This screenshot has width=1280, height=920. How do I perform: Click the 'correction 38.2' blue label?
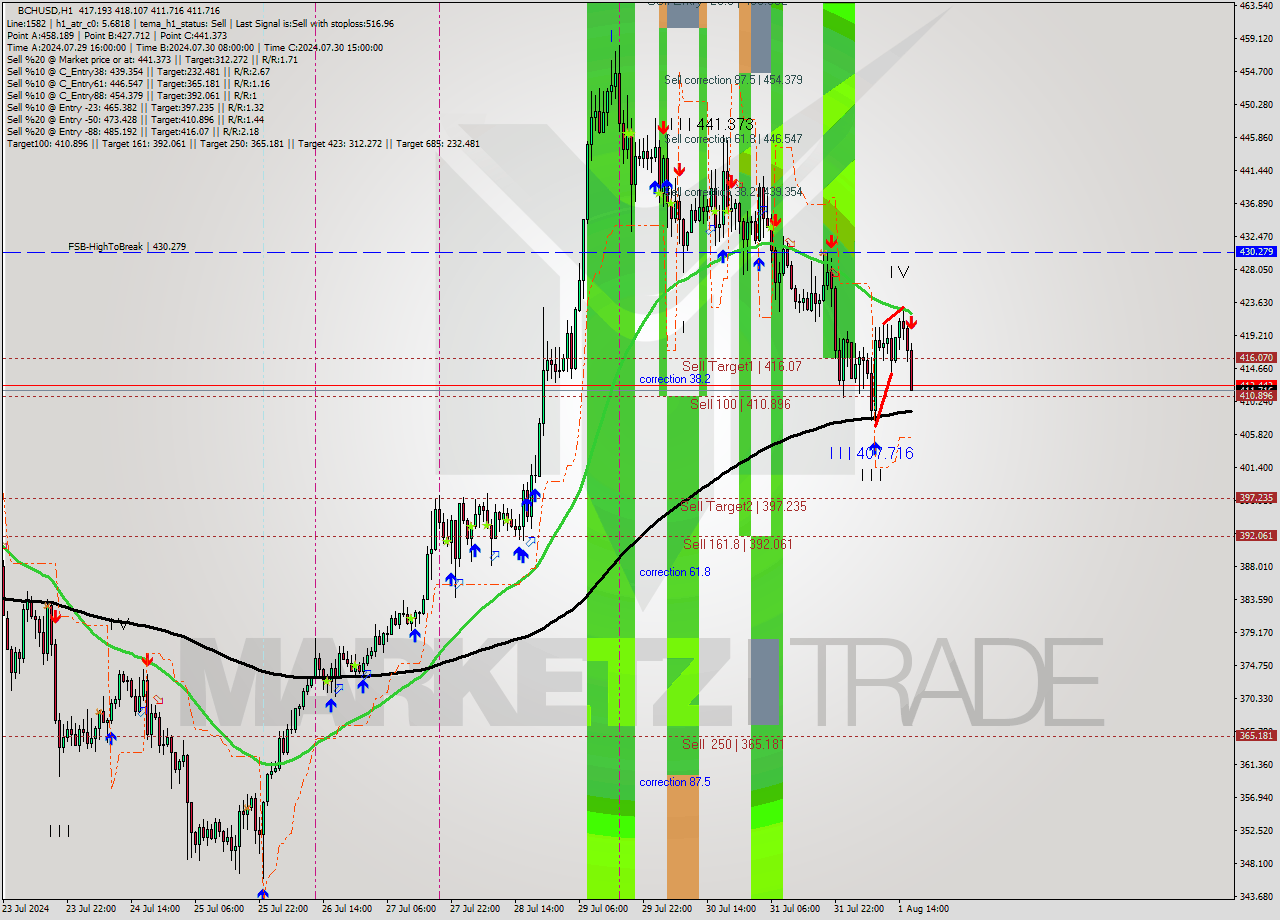pos(675,380)
